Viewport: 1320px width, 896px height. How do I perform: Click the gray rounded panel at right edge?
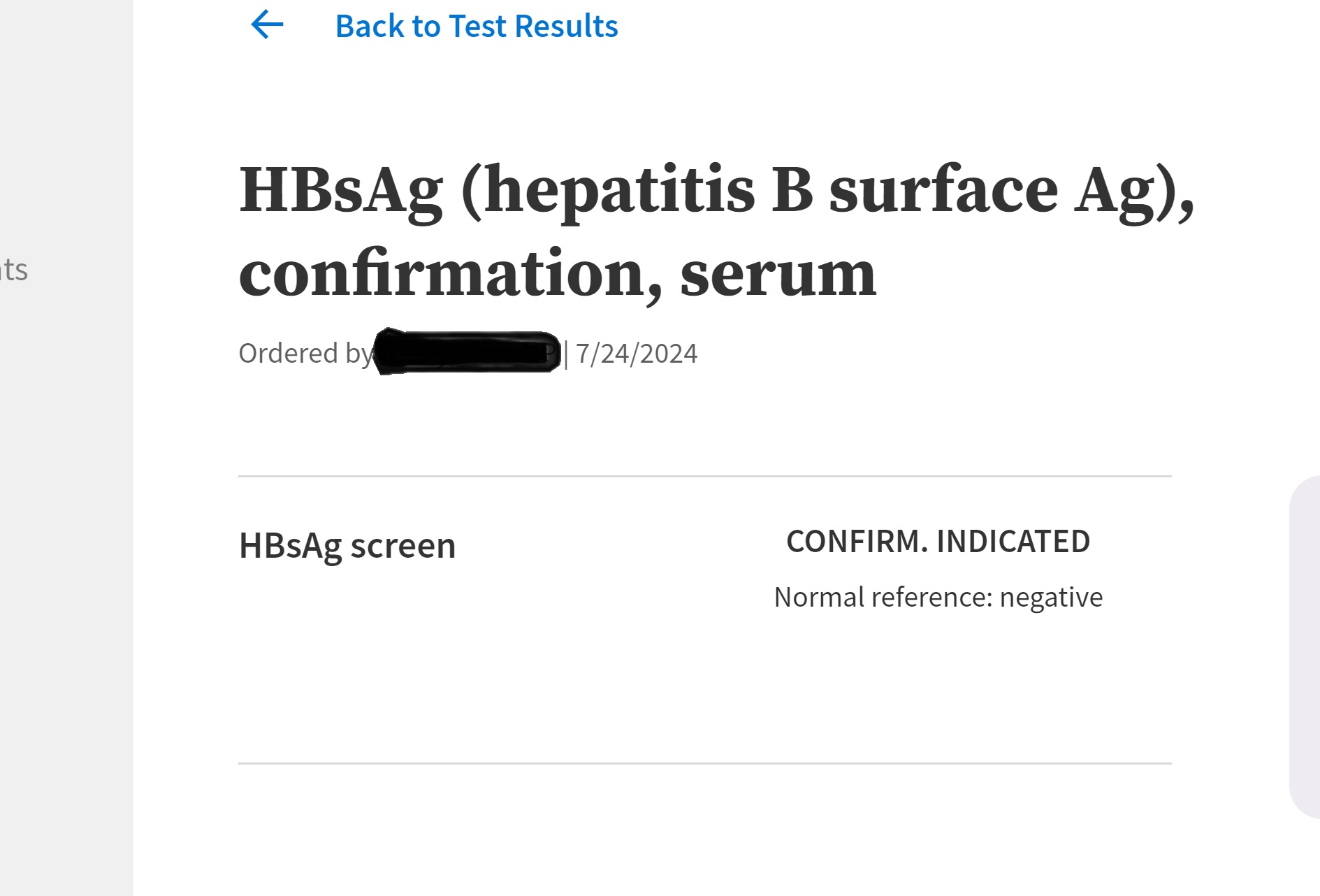[1305, 646]
